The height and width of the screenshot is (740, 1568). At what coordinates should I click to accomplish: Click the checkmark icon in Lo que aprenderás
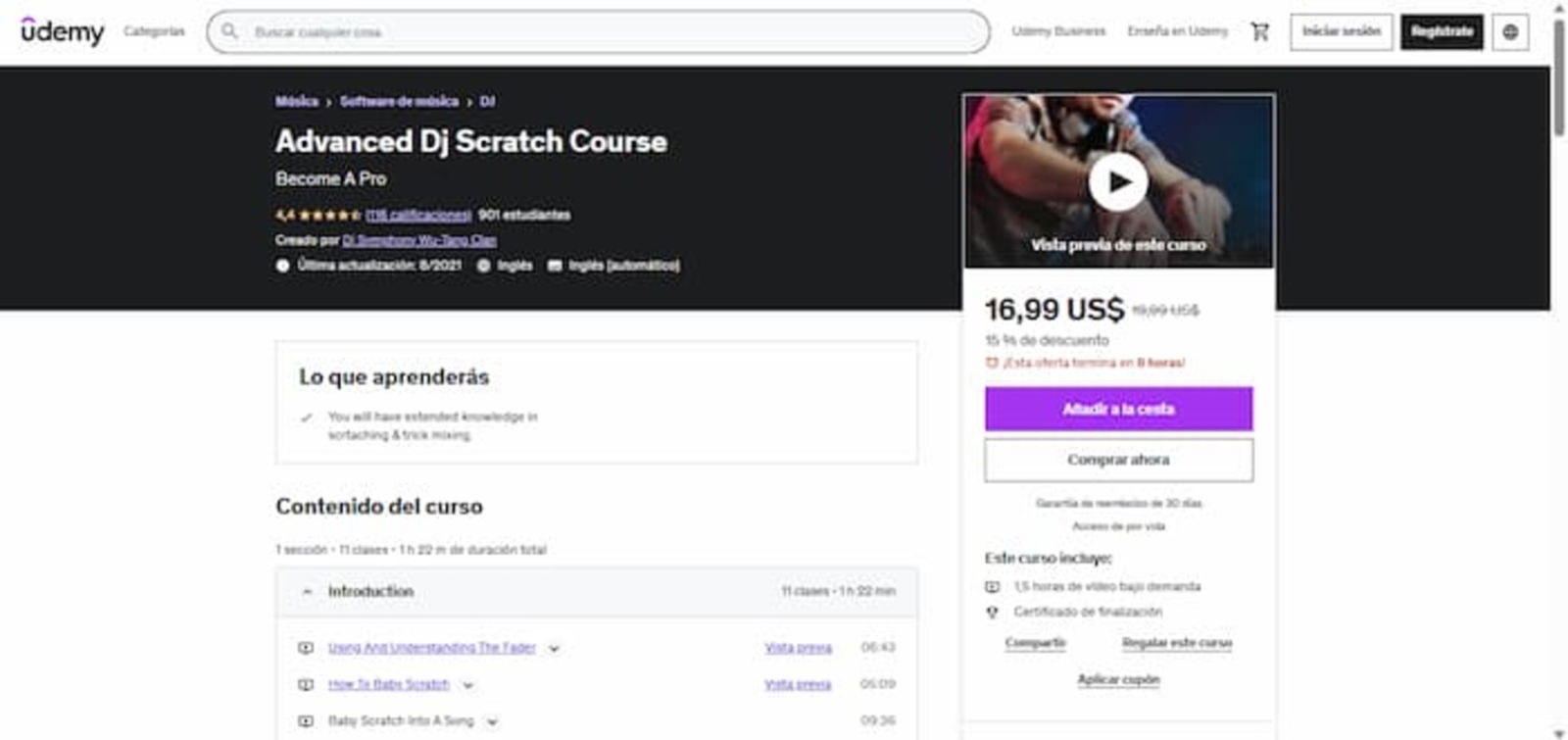306,418
